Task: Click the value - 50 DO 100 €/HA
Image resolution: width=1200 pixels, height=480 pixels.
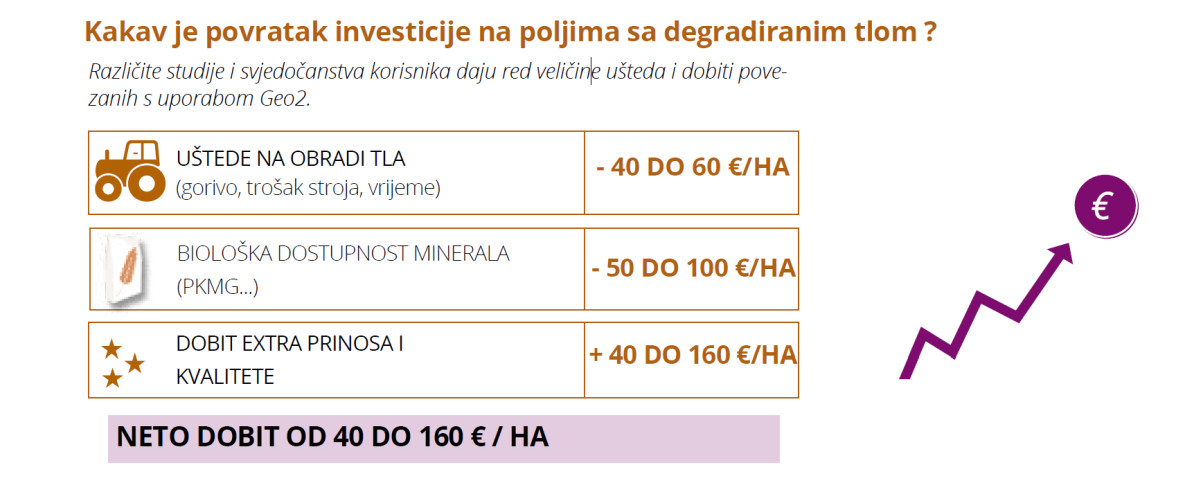Action: click(x=692, y=268)
